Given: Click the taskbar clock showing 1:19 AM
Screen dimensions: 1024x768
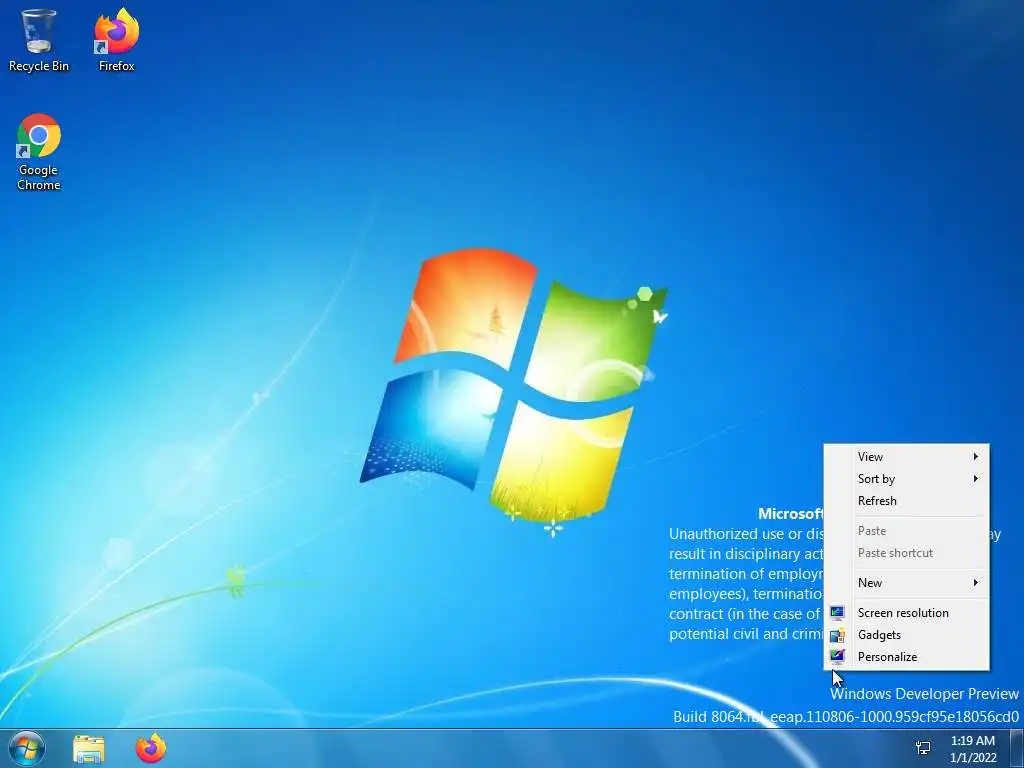Looking at the screenshot, I should point(973,749).
